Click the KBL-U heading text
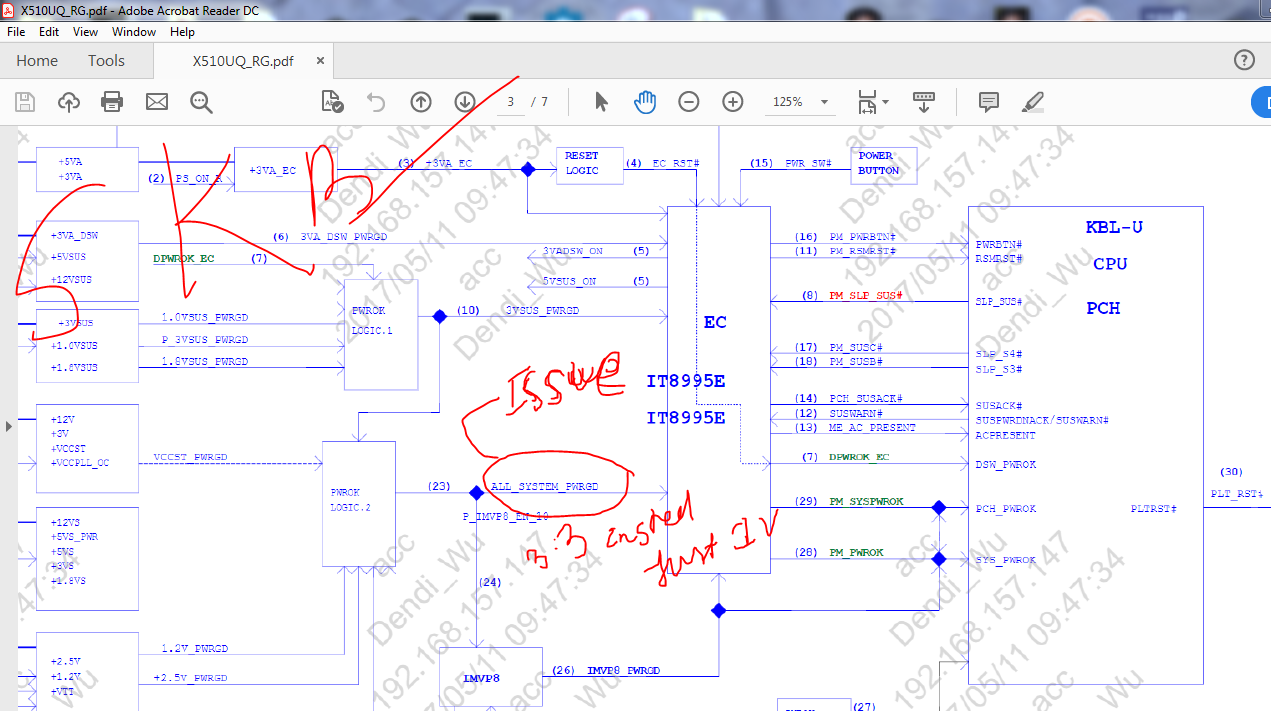This screenshot has height=711, width=1271. pyautogui.click(x=1113, y=227)
